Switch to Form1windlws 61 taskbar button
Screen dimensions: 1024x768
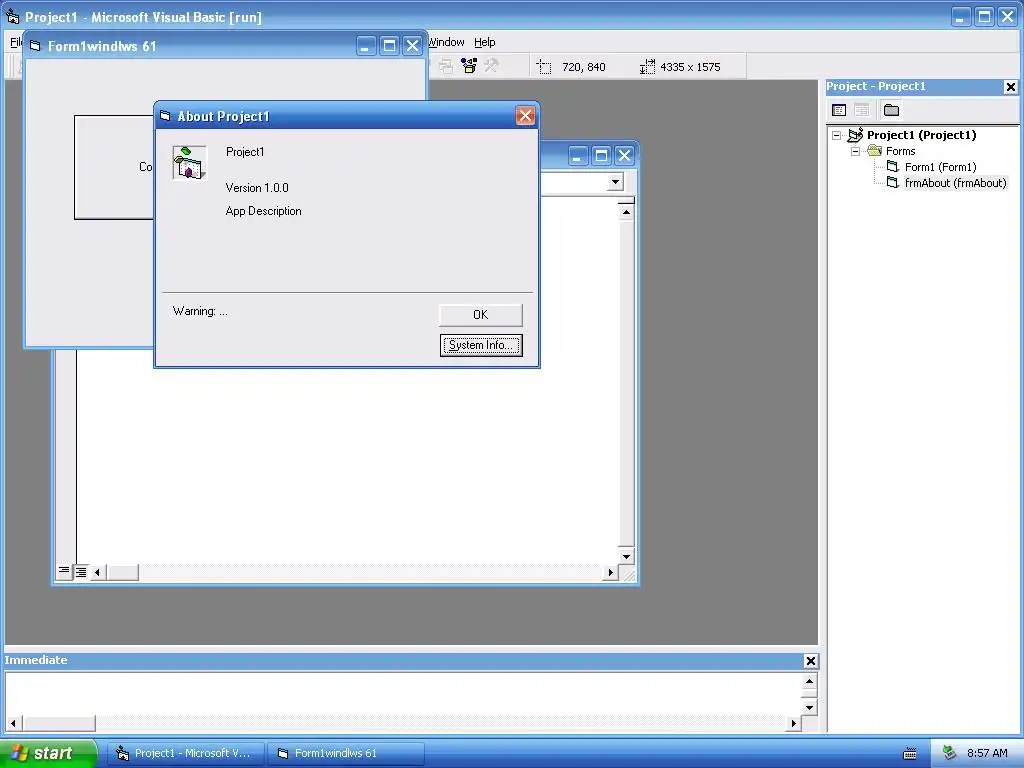(346, 753)
